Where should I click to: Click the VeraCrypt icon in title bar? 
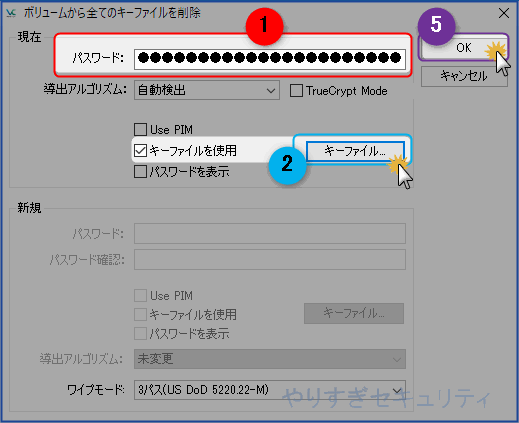click(11, 13)
